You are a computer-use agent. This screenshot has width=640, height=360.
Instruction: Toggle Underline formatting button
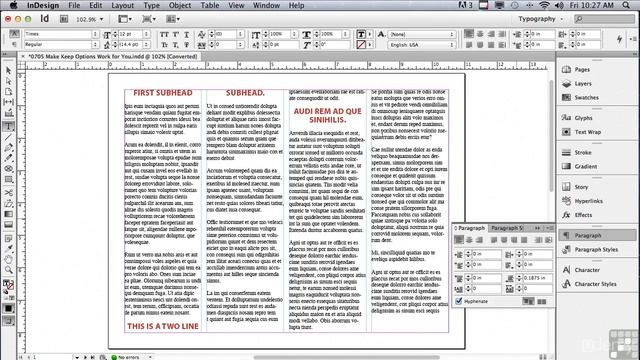[x=187, y=35]
